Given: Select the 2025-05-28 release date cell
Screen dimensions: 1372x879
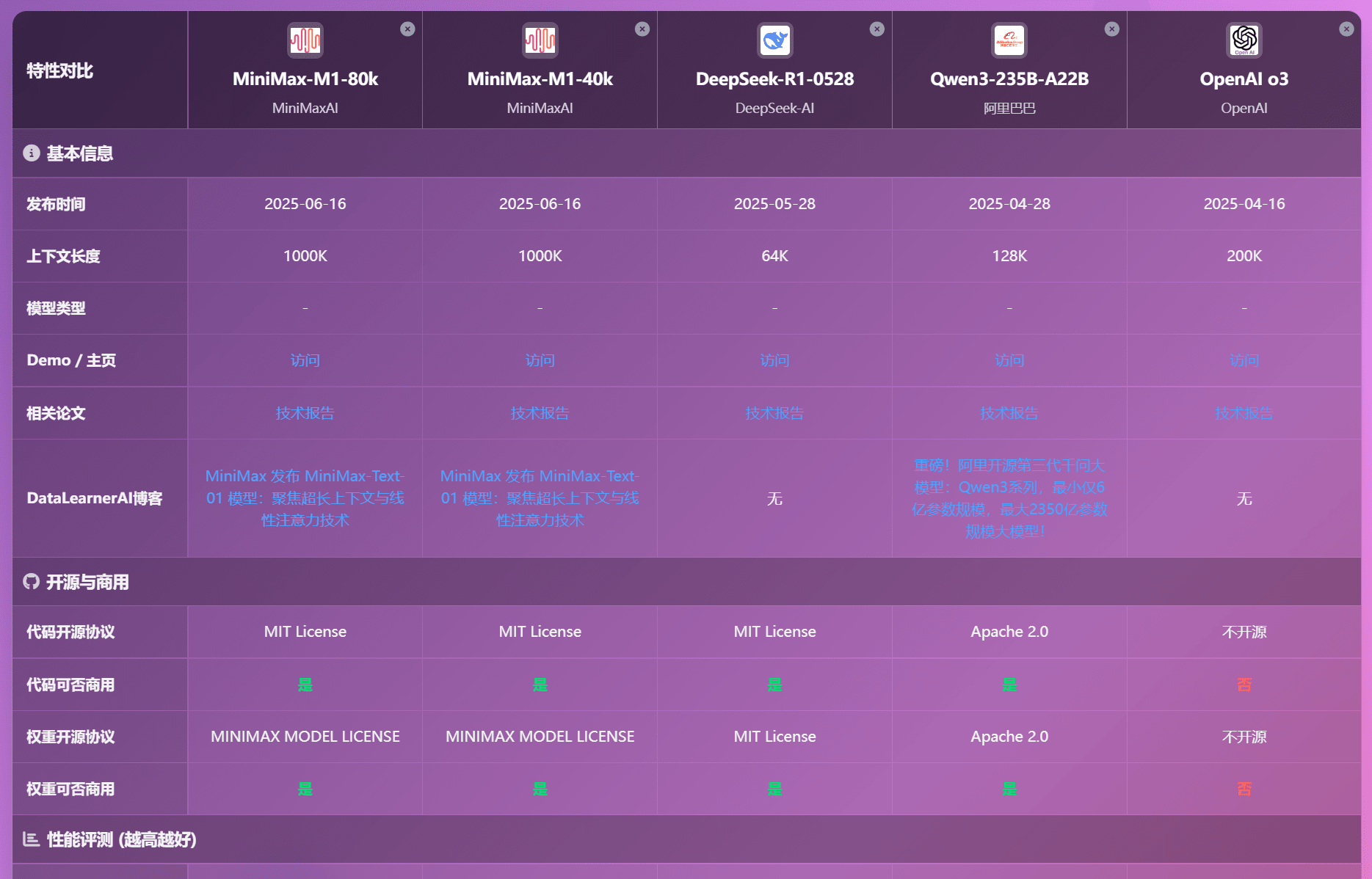Looking at the screenshot, I should [775, 204].
